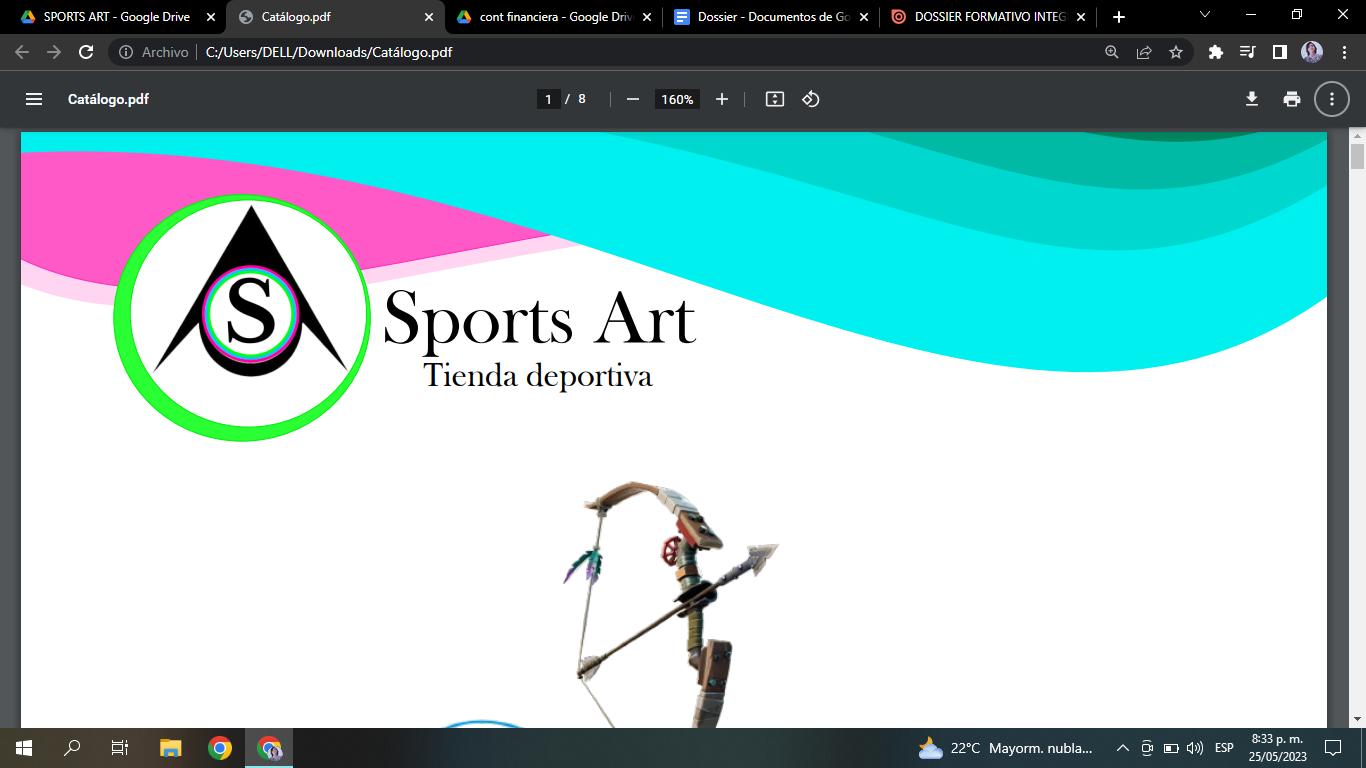Expand the tab search dropdown
The image size is (1366, 768).
1204,15
